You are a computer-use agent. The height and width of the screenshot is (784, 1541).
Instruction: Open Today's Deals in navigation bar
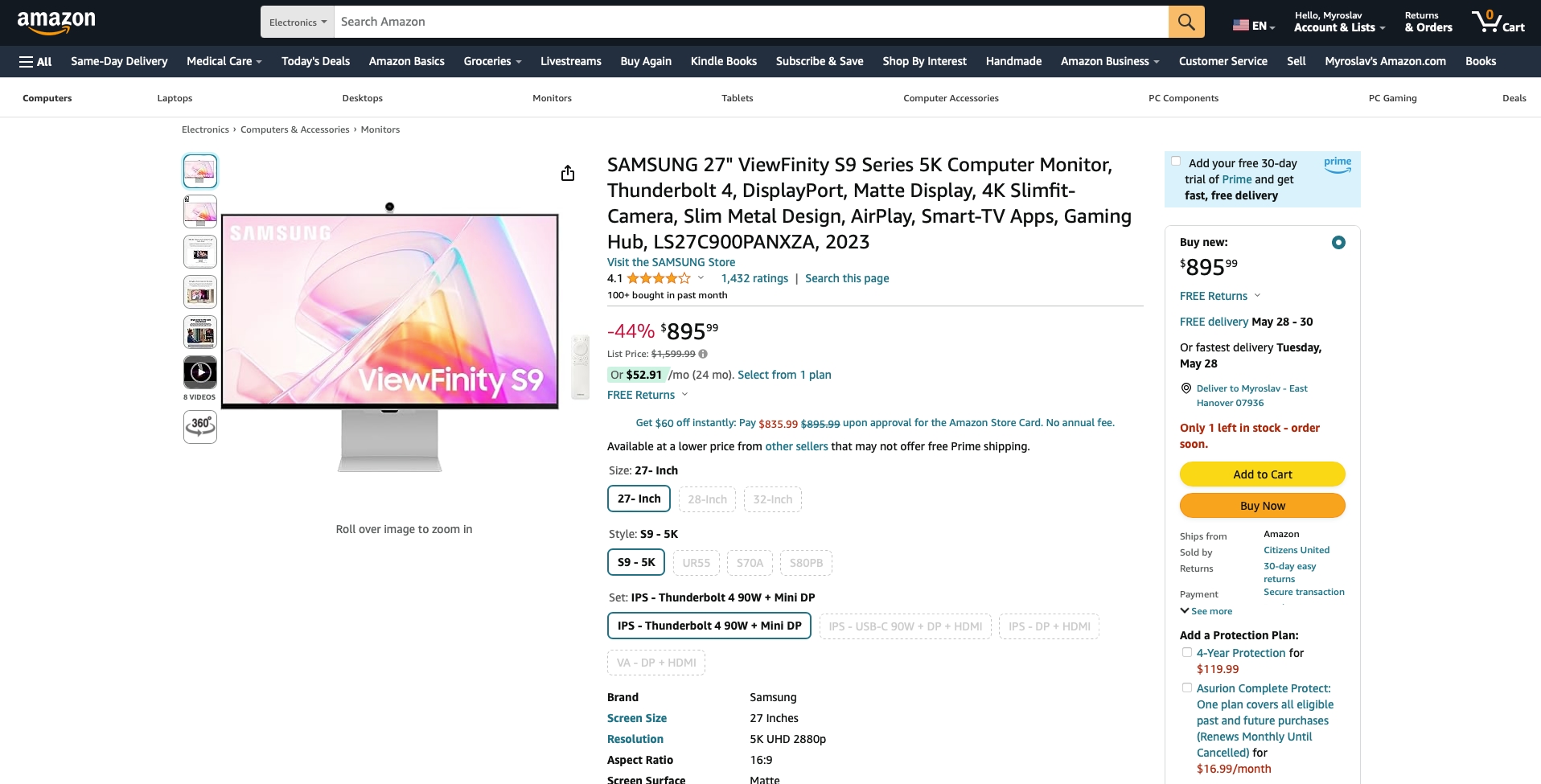(x=315, y=61)
